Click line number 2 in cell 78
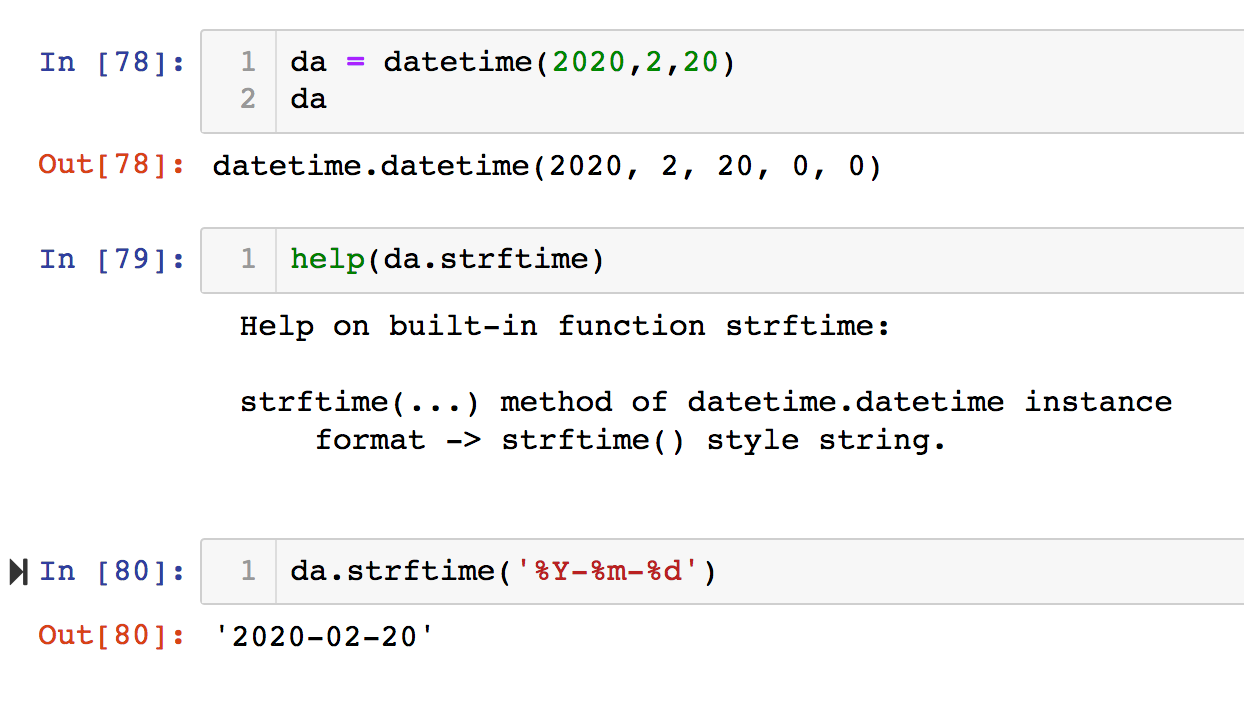 pos(248,99)
